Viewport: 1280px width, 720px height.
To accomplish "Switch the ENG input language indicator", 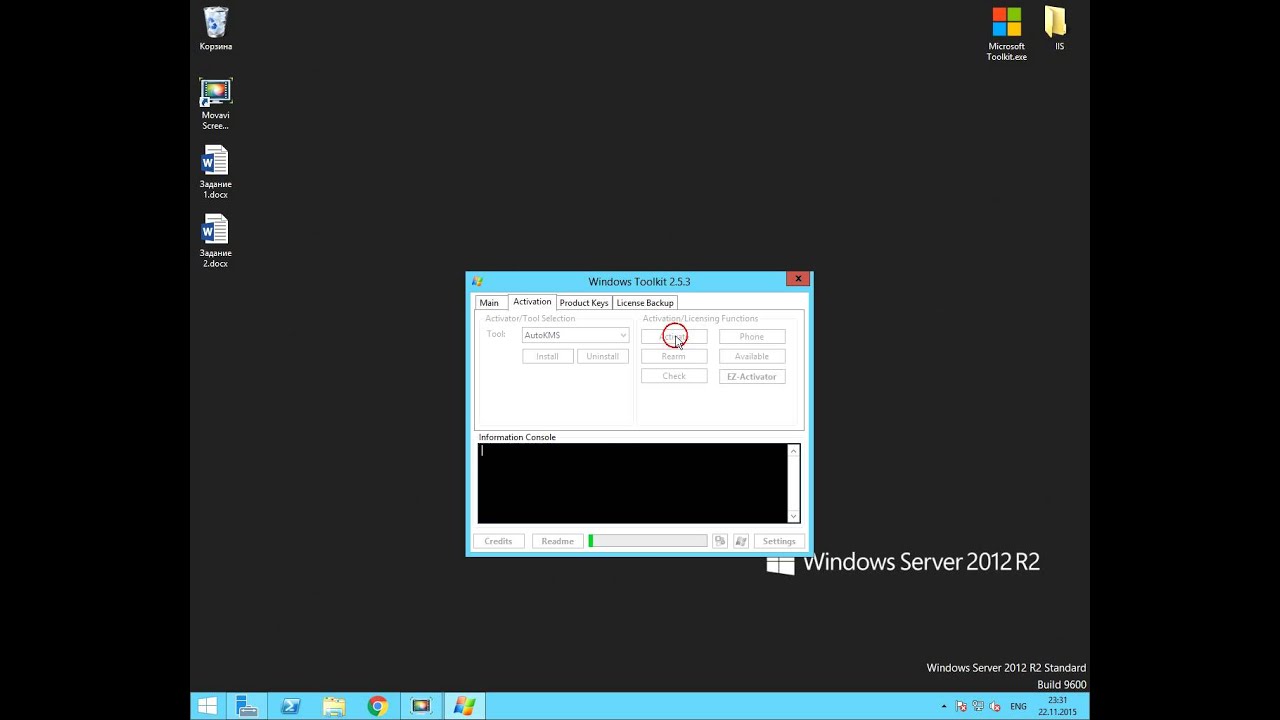I will coord(1018,706).
